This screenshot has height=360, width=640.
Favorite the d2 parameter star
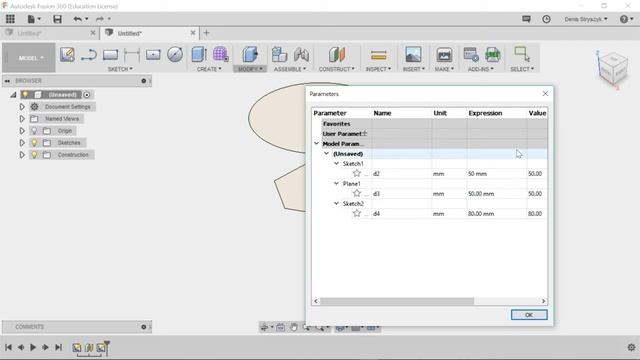(x=357, y=173)
